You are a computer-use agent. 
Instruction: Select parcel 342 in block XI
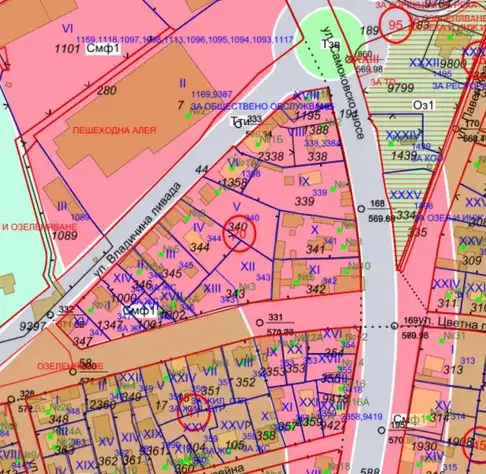click(x=316, y=289)
